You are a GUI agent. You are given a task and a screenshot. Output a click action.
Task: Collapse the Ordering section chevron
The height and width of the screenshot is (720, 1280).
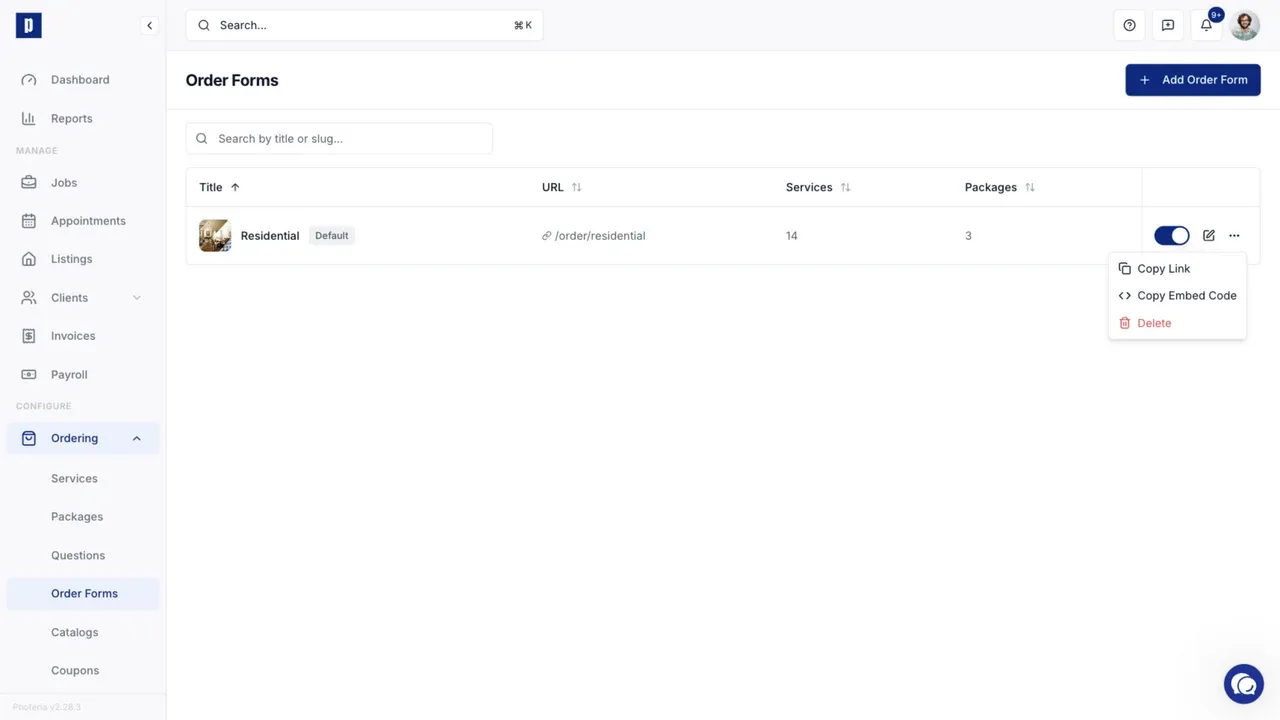tap(137, 438)
